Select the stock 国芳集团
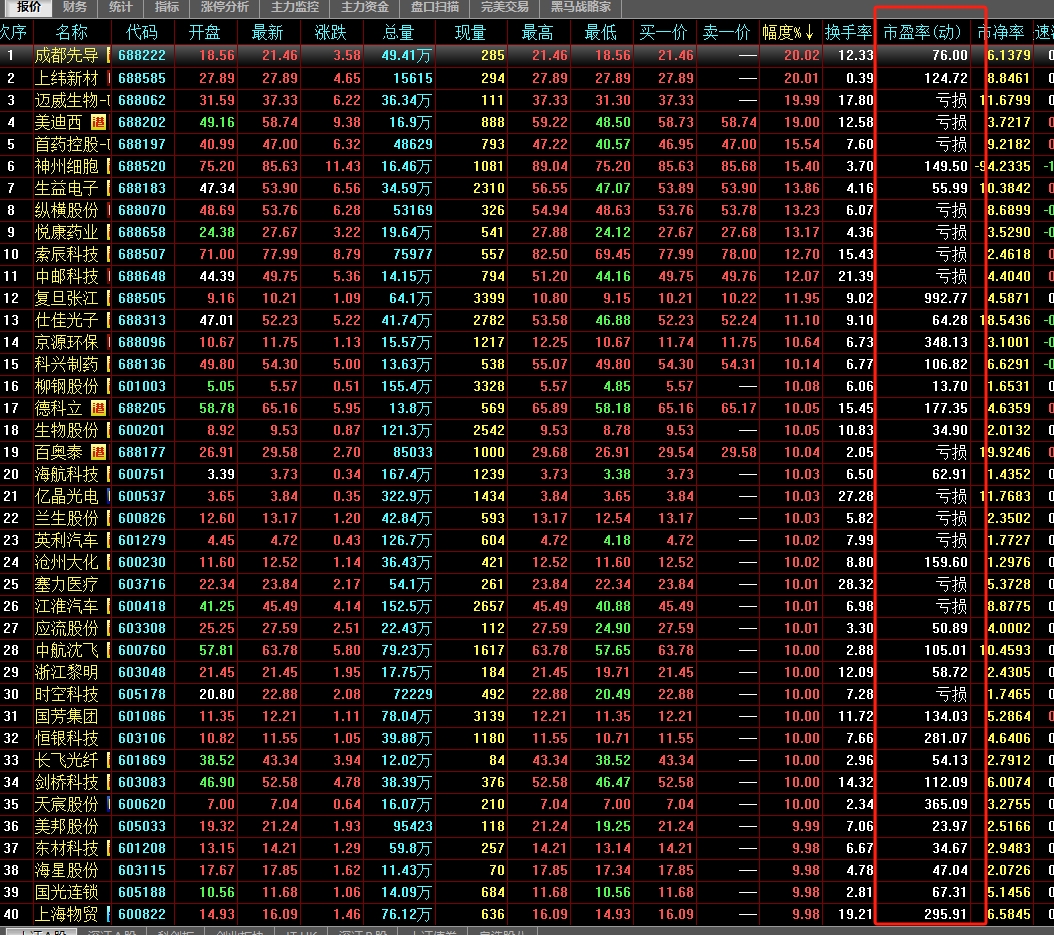The width and height of the screenshot is (1054, 935). tap(67, 716)
